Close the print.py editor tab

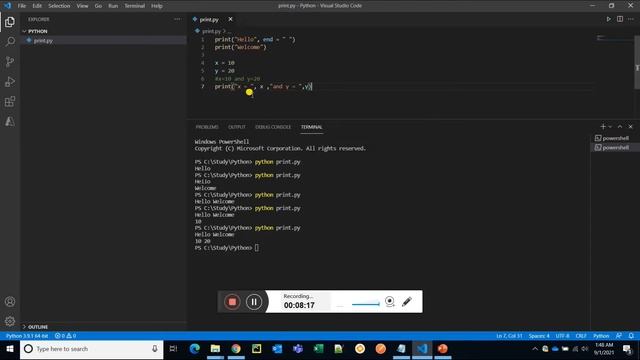coord(230,19)
